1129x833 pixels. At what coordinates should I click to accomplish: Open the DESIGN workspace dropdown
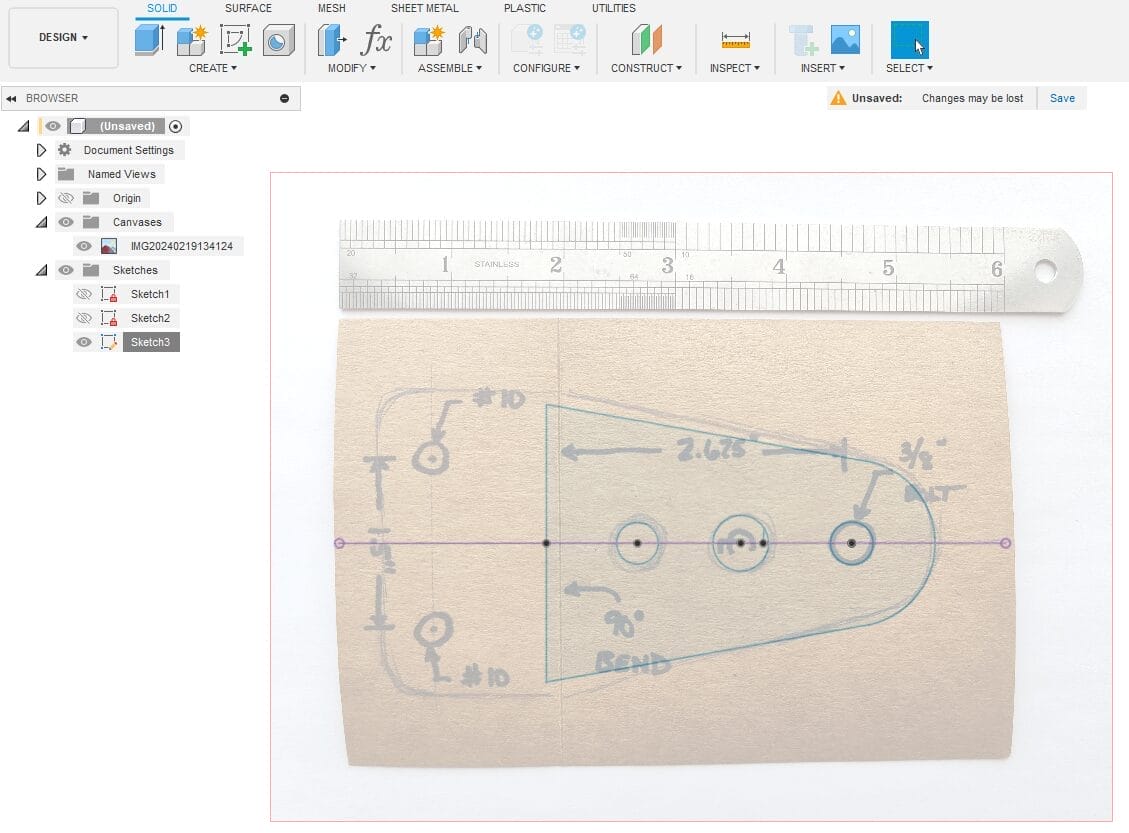coord(63,37)
